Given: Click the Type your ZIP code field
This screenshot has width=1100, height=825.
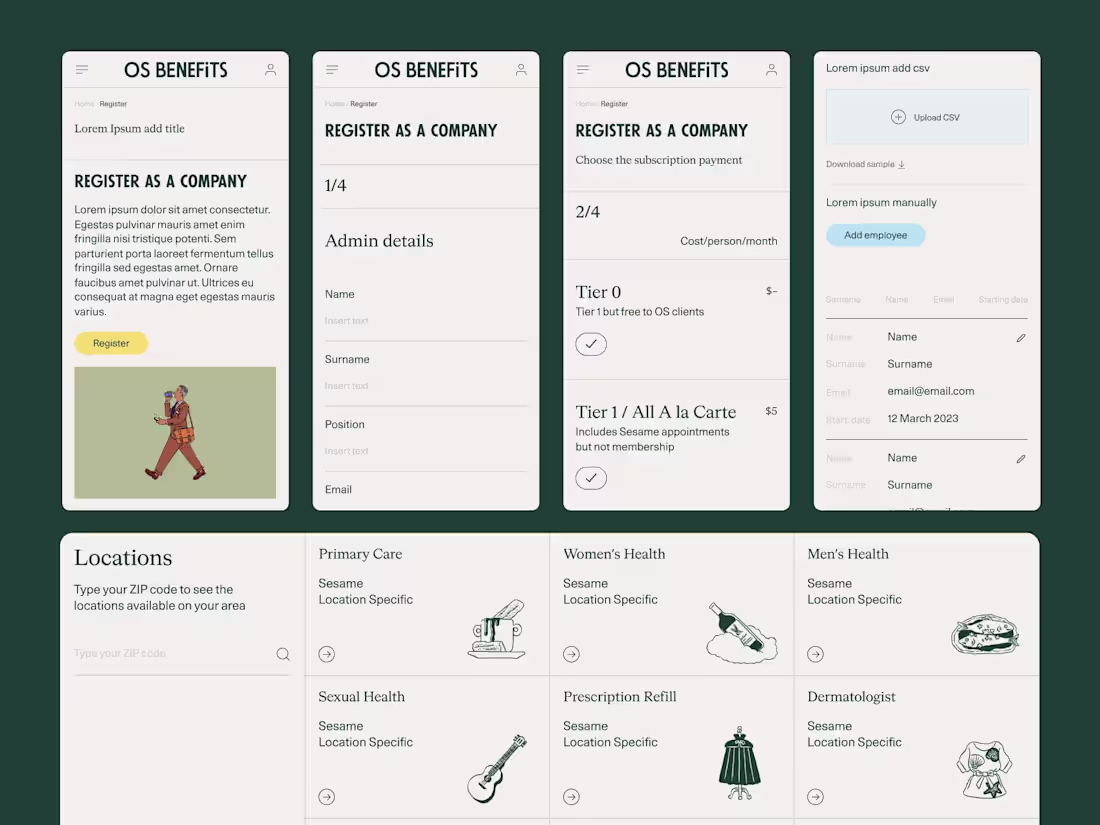Looking at the screenshot, I should click(150, 653).
